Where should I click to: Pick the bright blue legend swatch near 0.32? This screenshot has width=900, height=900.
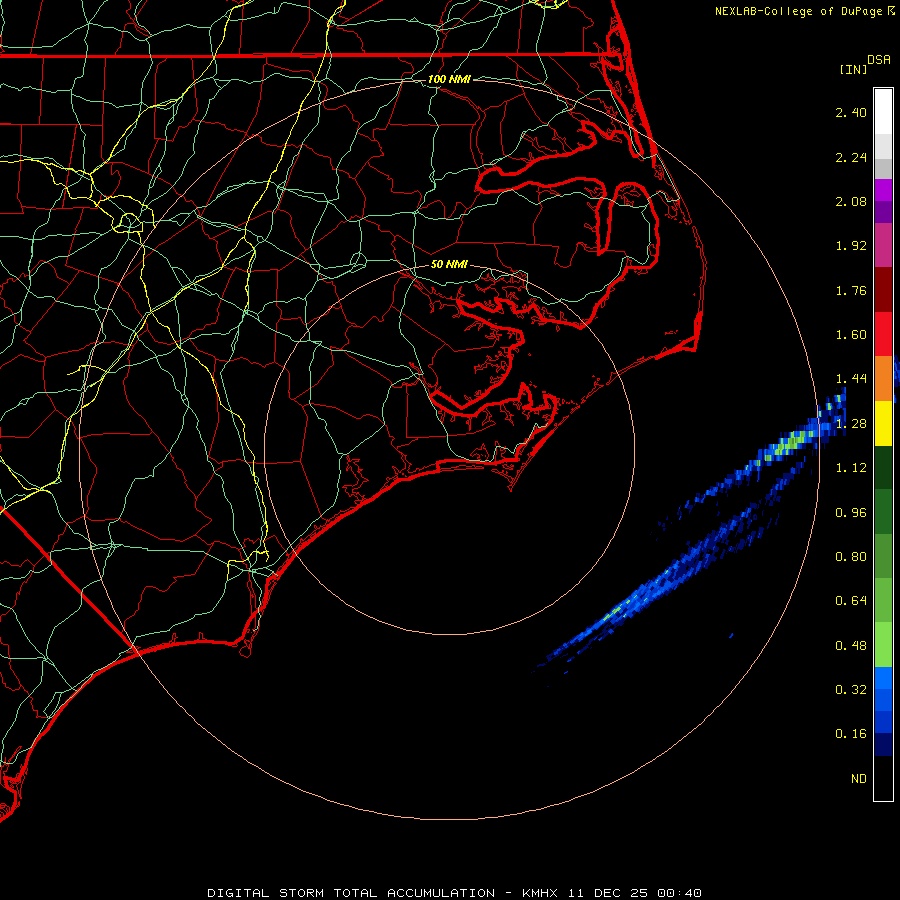tap(883, 678)
